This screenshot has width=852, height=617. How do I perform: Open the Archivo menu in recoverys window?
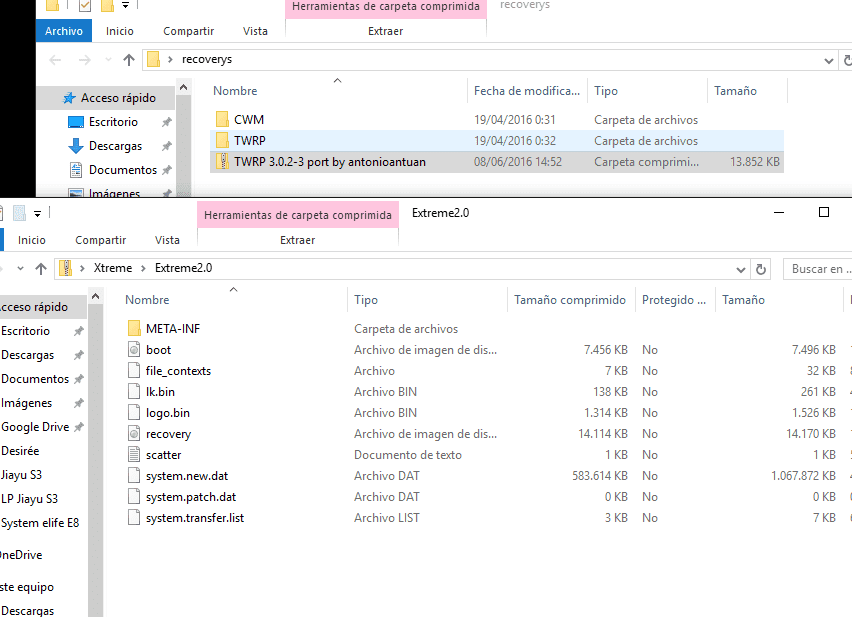click(x=64, y=31)
